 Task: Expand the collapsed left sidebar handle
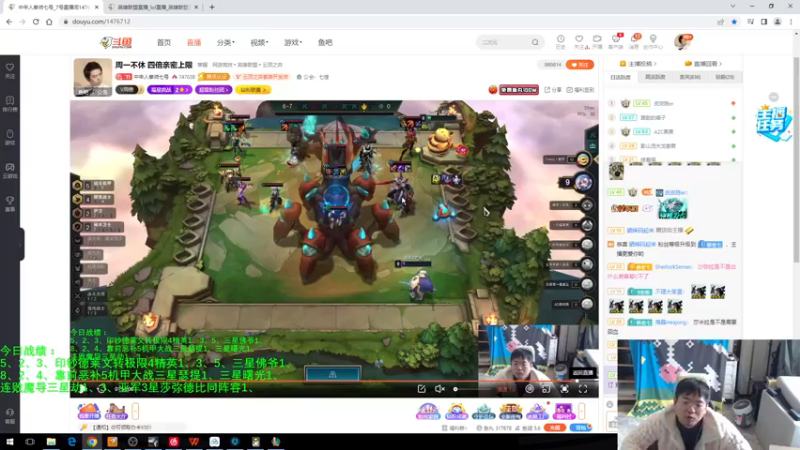(x=21, y=245)
